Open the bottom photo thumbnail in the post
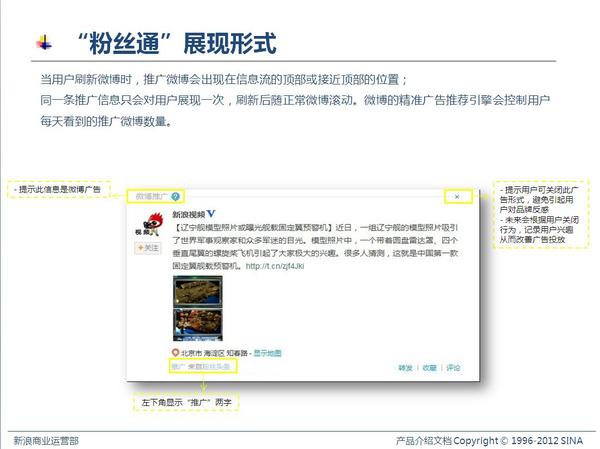Screen dimensions: 600x449 pos(197,324)
